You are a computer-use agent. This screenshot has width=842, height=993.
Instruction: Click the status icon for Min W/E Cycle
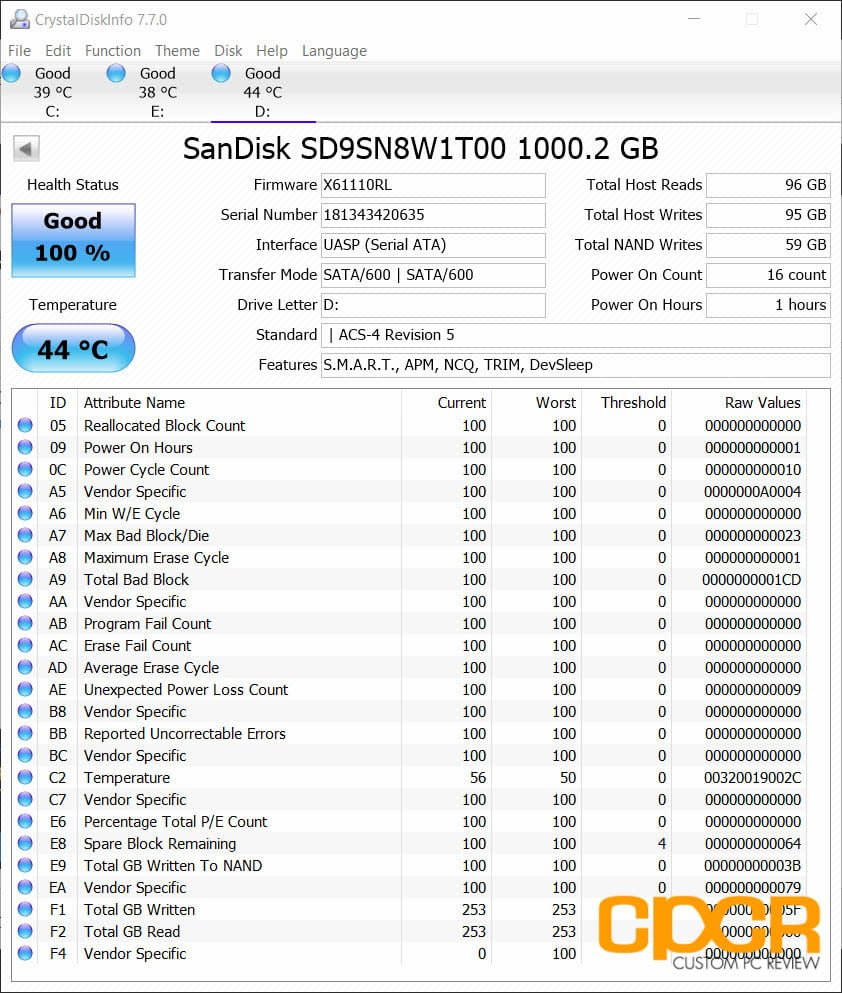coord(25,513)
